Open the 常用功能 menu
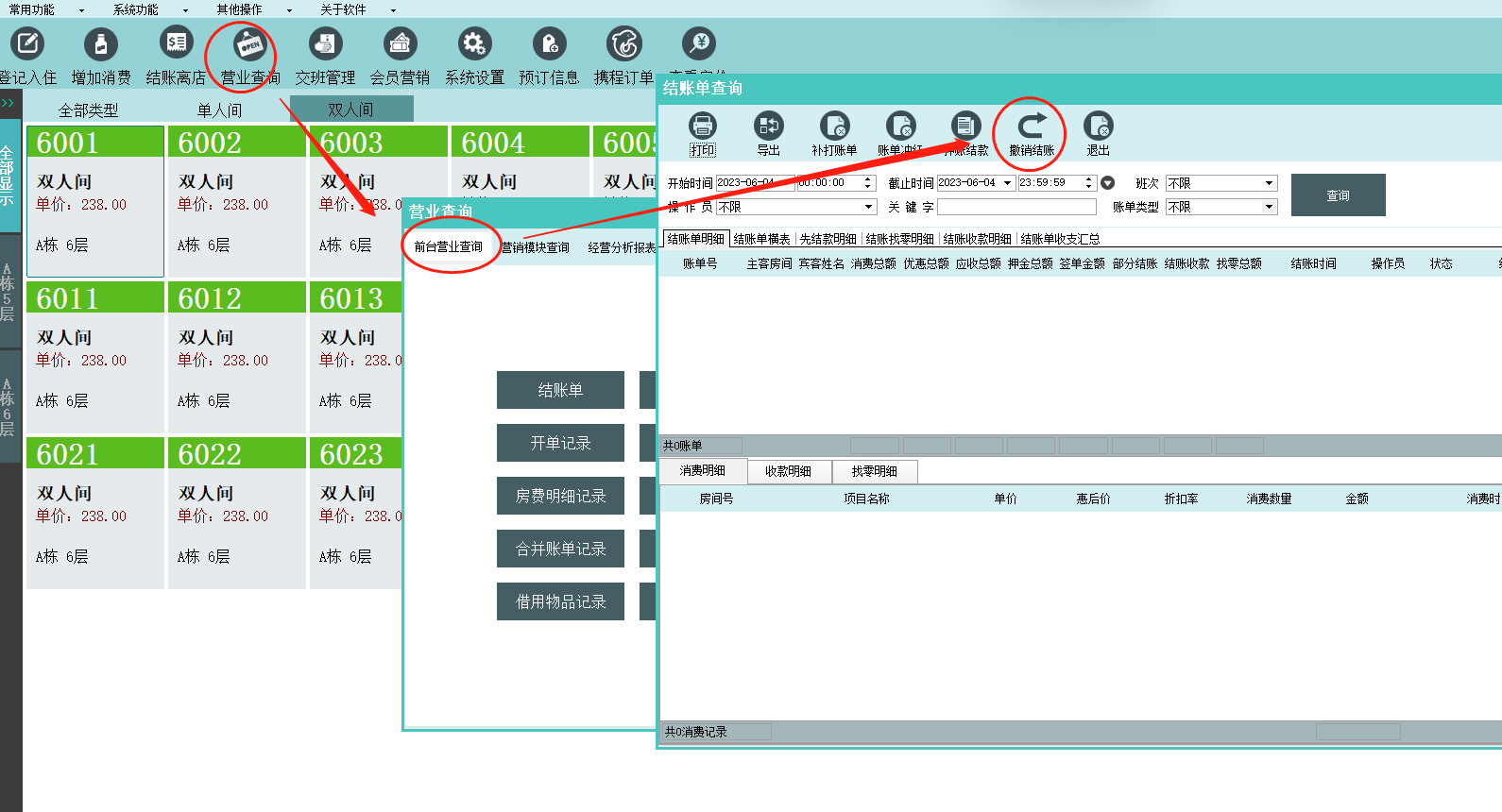This screenshot has height=812, width=1502. coord(45,9)
